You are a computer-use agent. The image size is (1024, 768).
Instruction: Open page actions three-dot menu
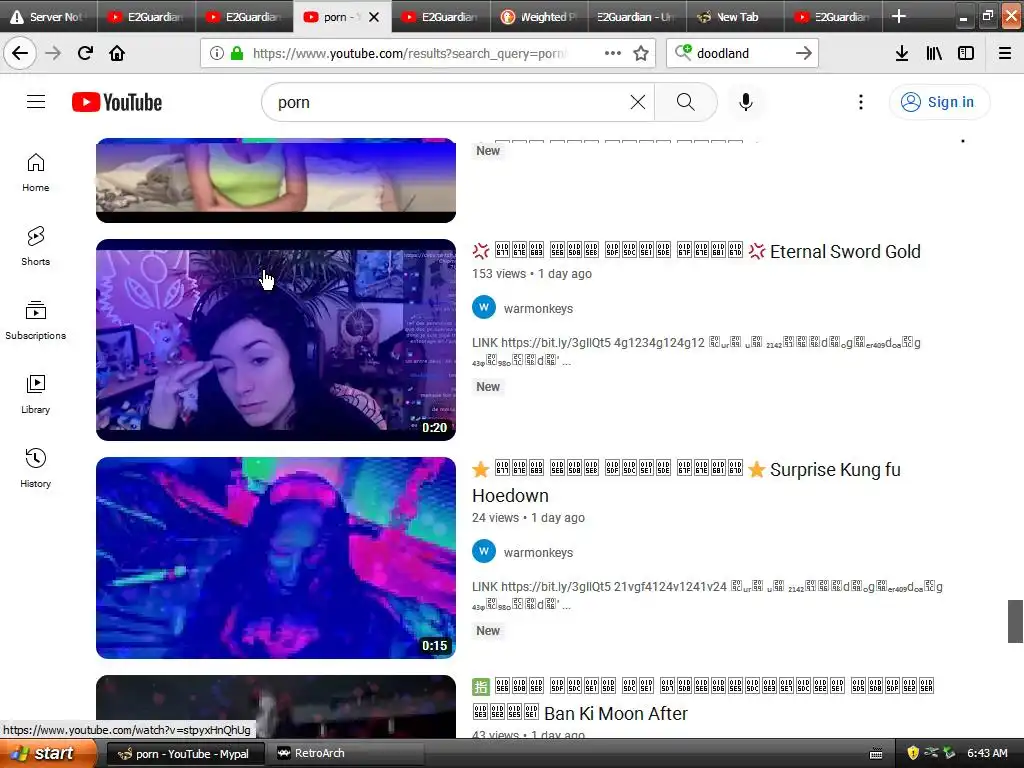[613, 53]
